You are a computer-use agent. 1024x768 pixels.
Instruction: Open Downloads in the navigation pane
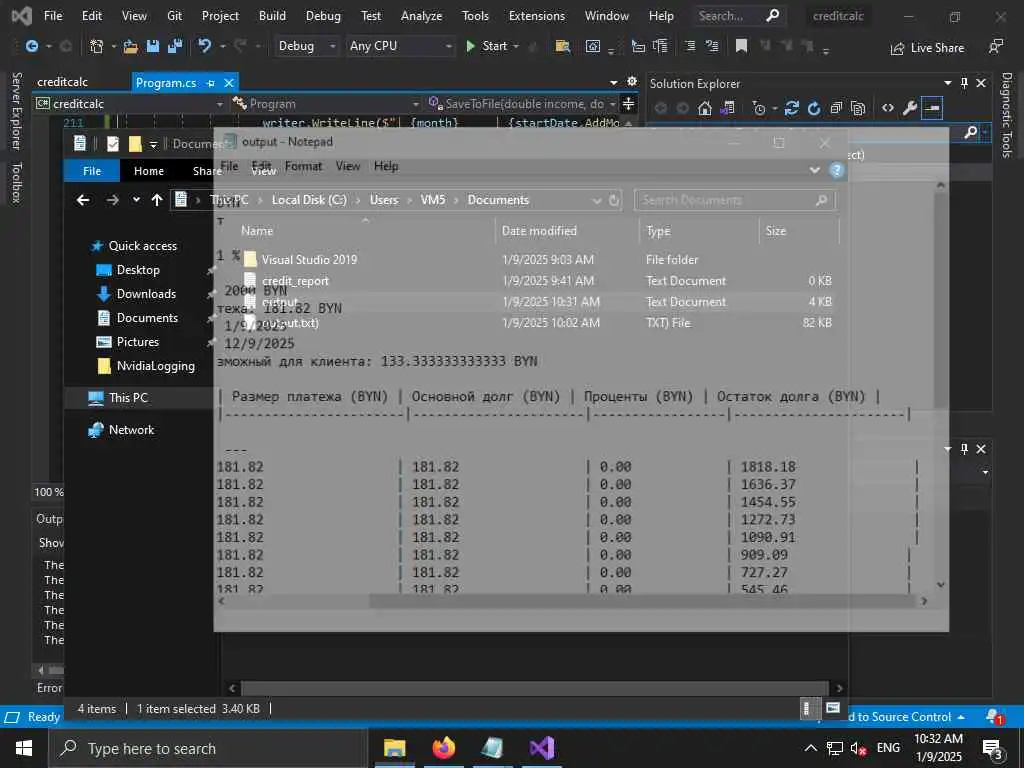click(146, 294)
